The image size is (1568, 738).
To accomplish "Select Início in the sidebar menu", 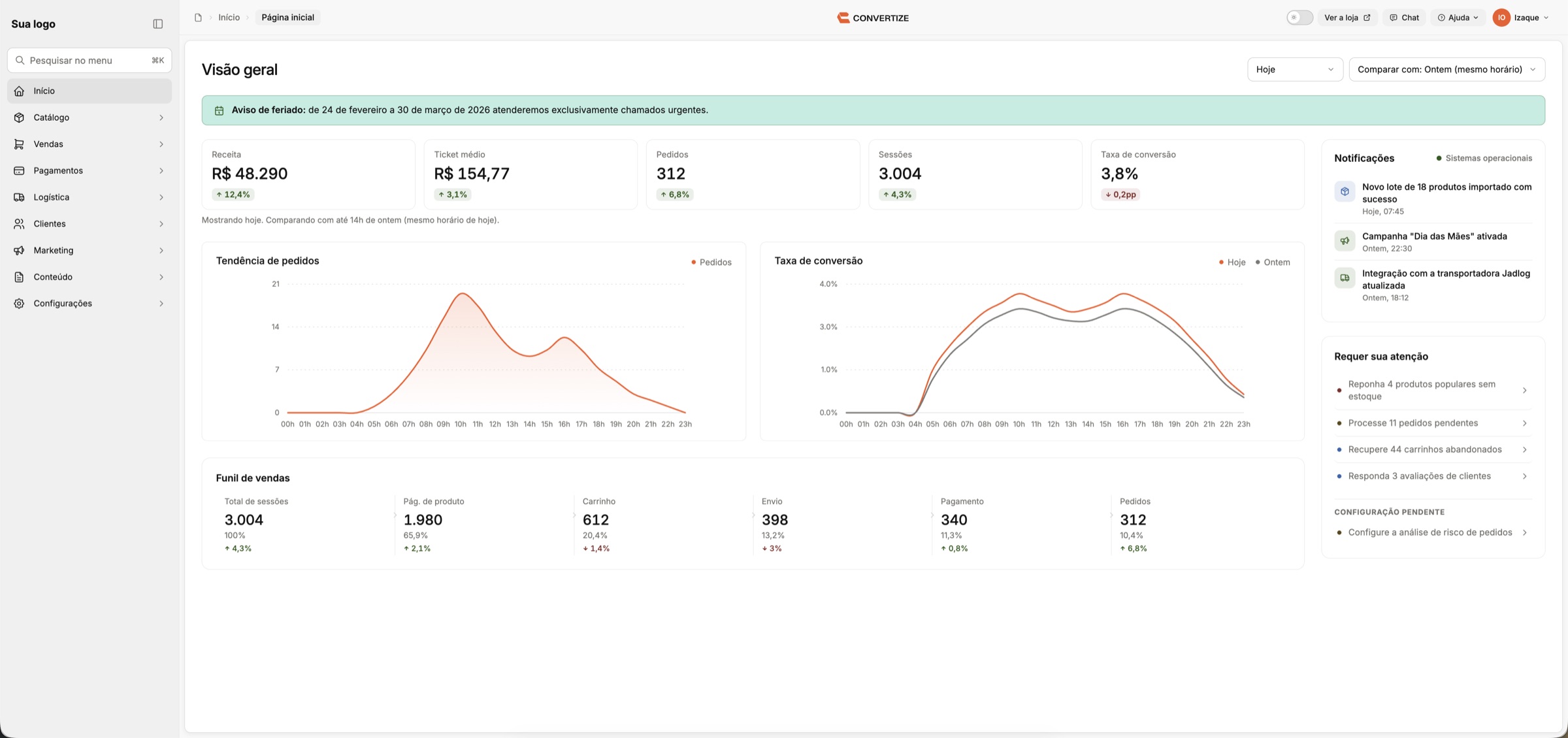I will [x=90, y=91].
